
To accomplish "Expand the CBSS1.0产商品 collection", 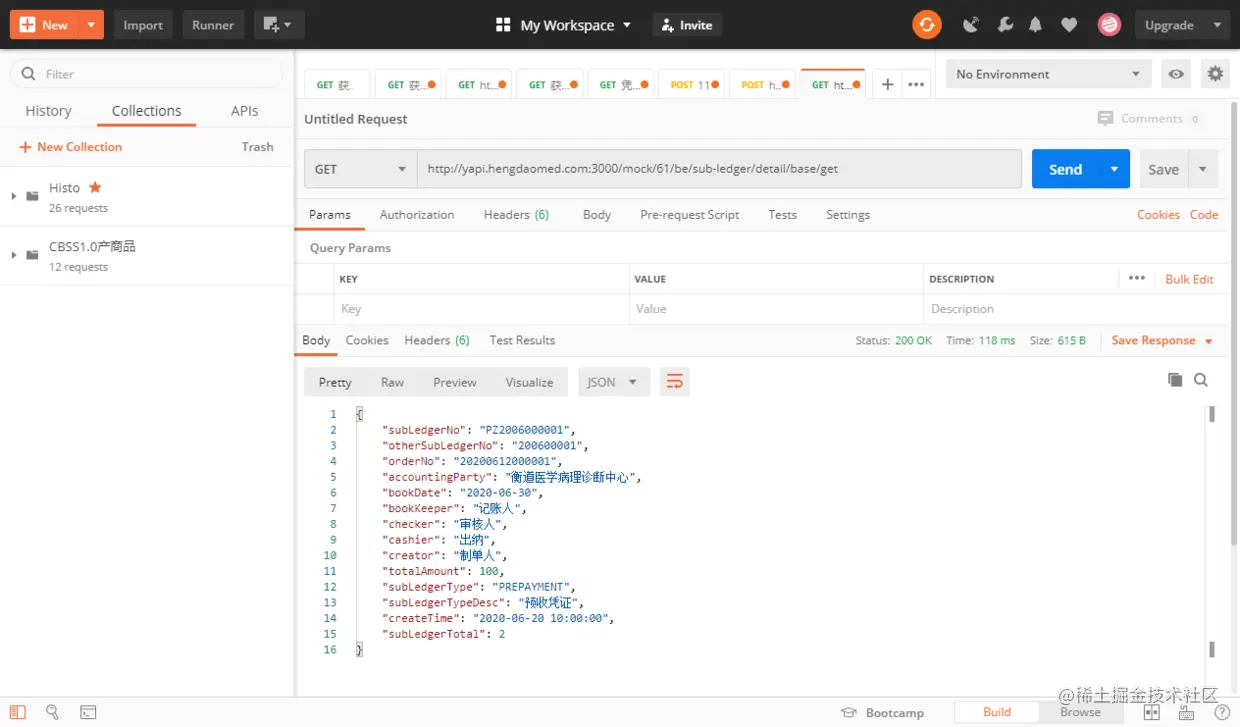I will pos(14,255).
